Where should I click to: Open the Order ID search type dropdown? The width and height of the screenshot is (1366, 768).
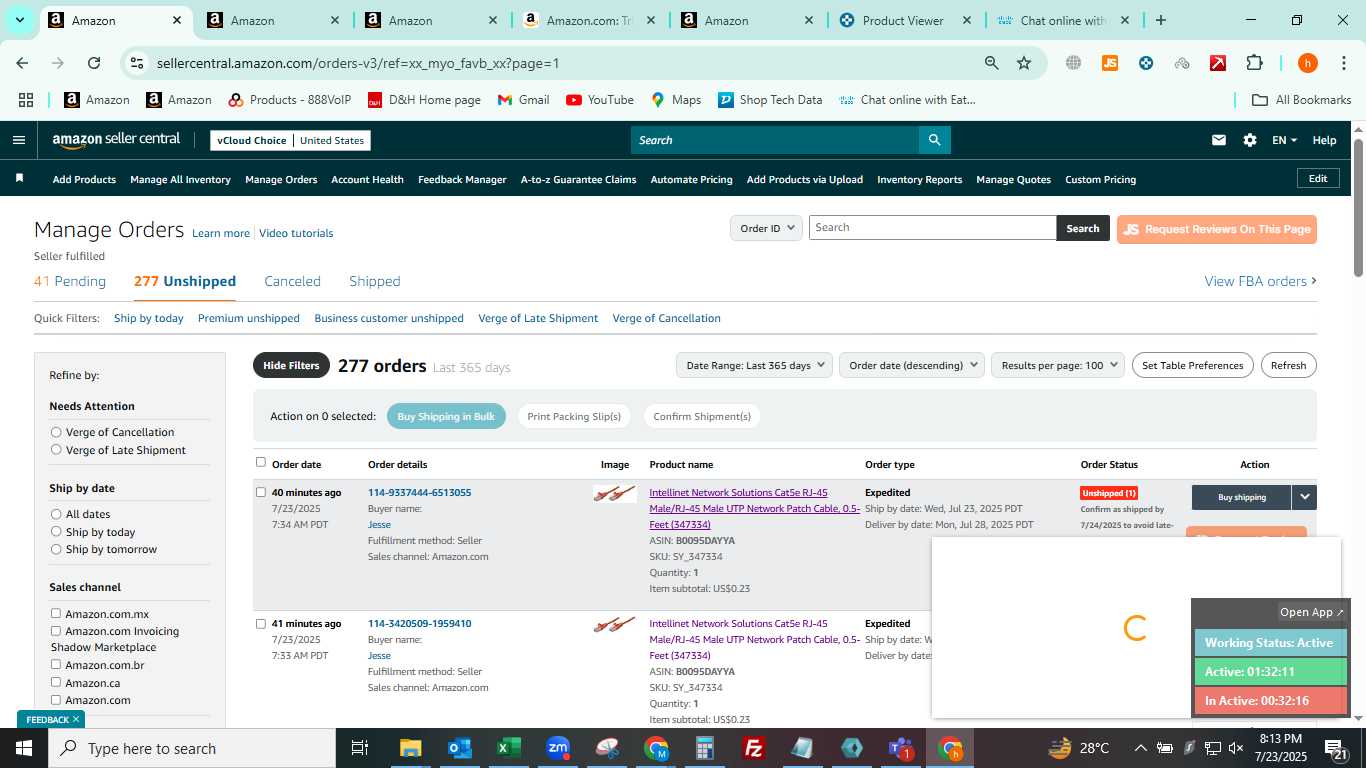point(766,228)
